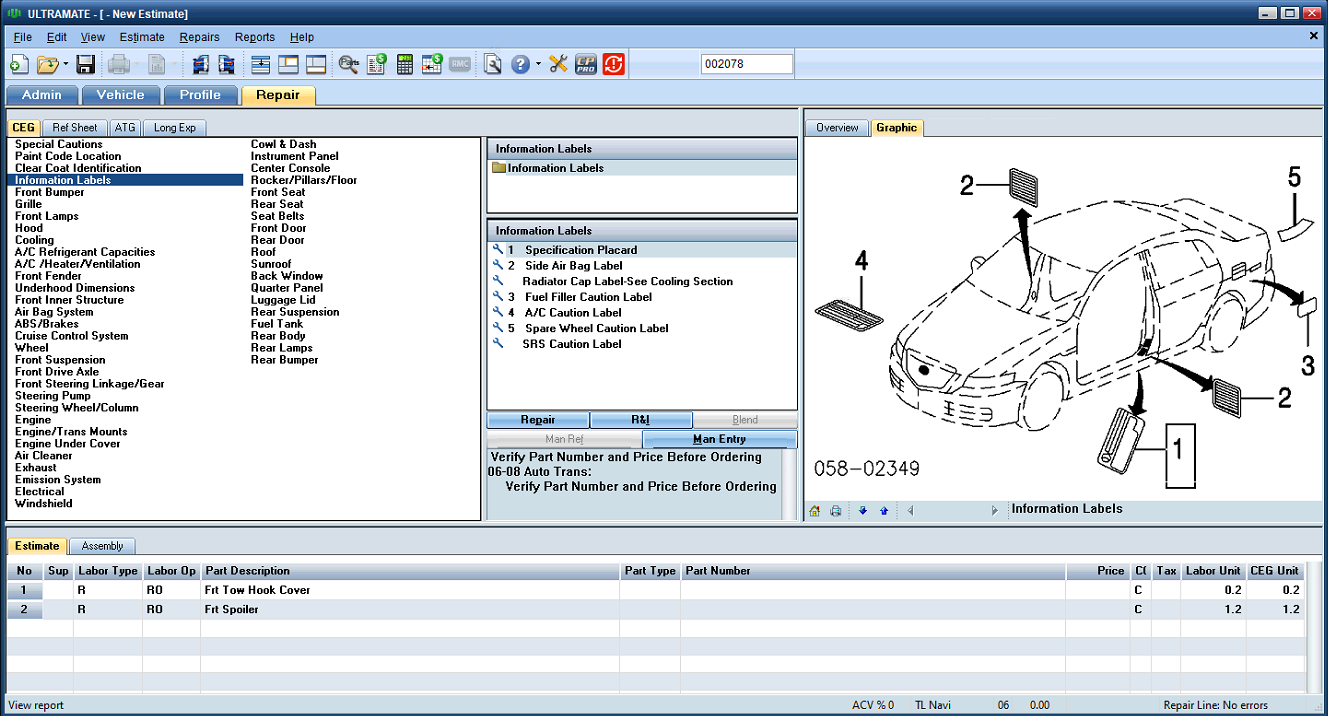Select Windshield in the category list

[43, 504]
